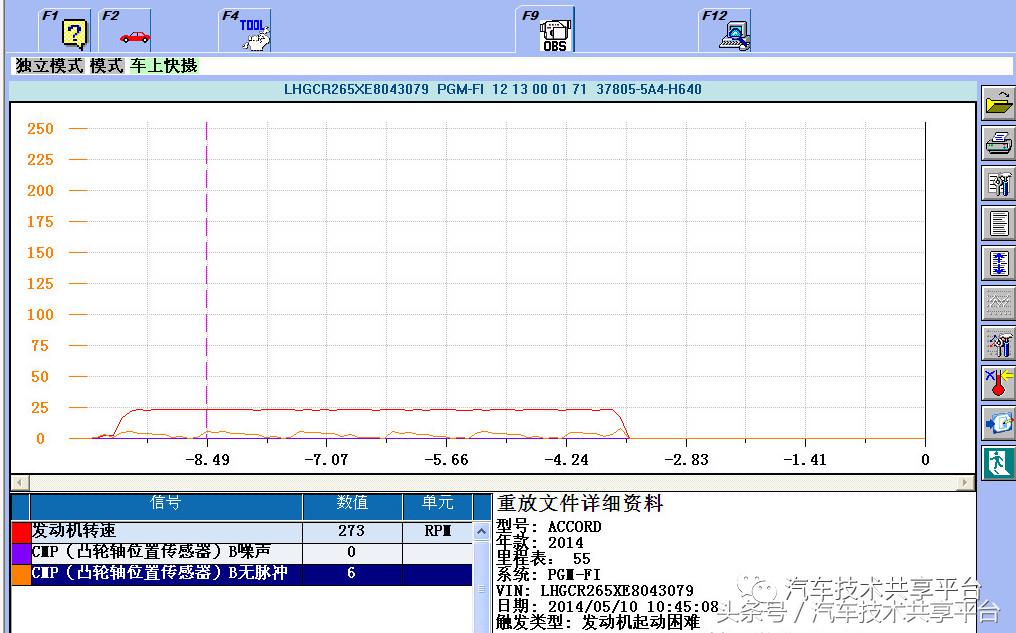Click the 独立模式 label
1016x633 pixels.
pos(50,66)
